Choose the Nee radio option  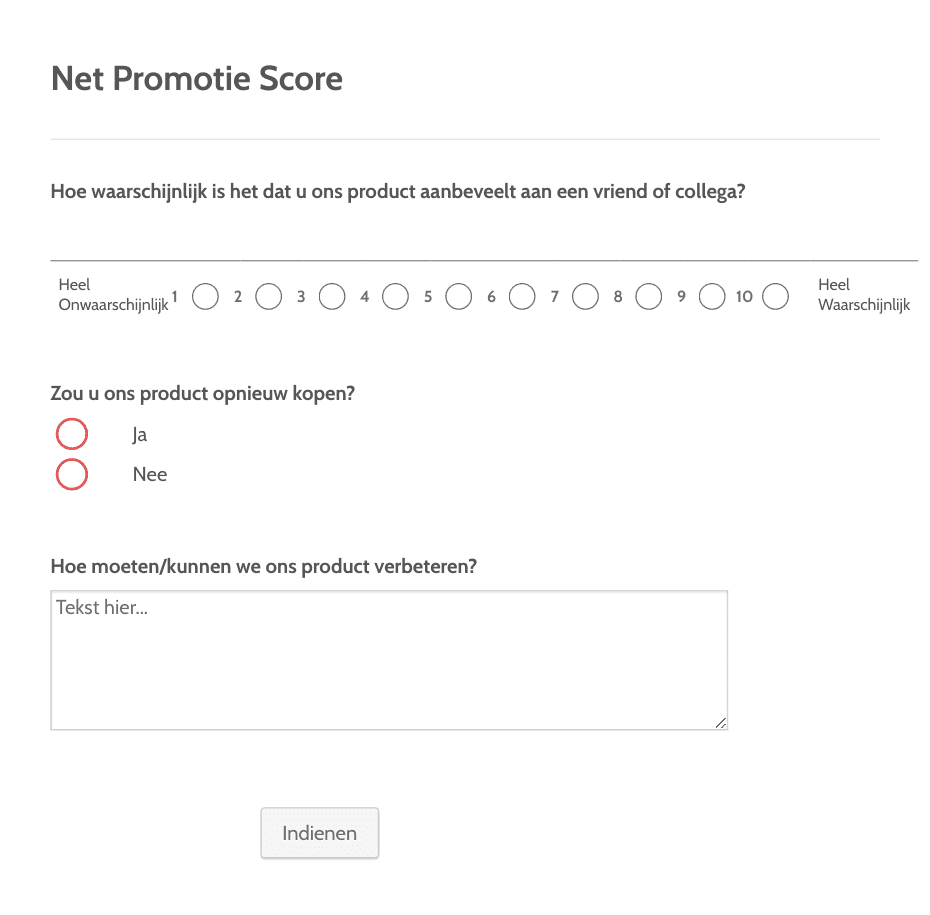[x=72, y=474]
